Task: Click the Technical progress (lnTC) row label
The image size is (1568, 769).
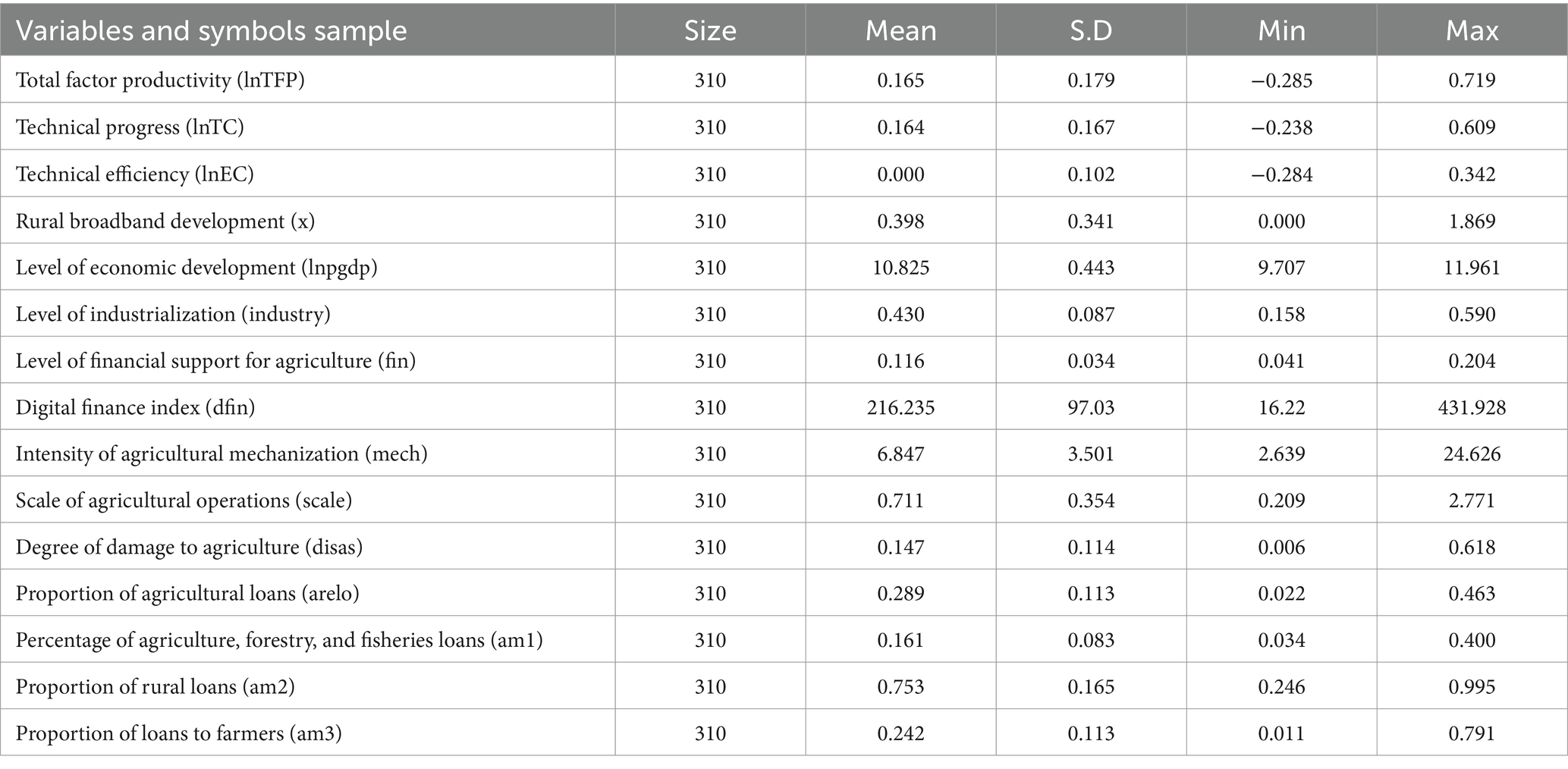Action: (130, 127)
